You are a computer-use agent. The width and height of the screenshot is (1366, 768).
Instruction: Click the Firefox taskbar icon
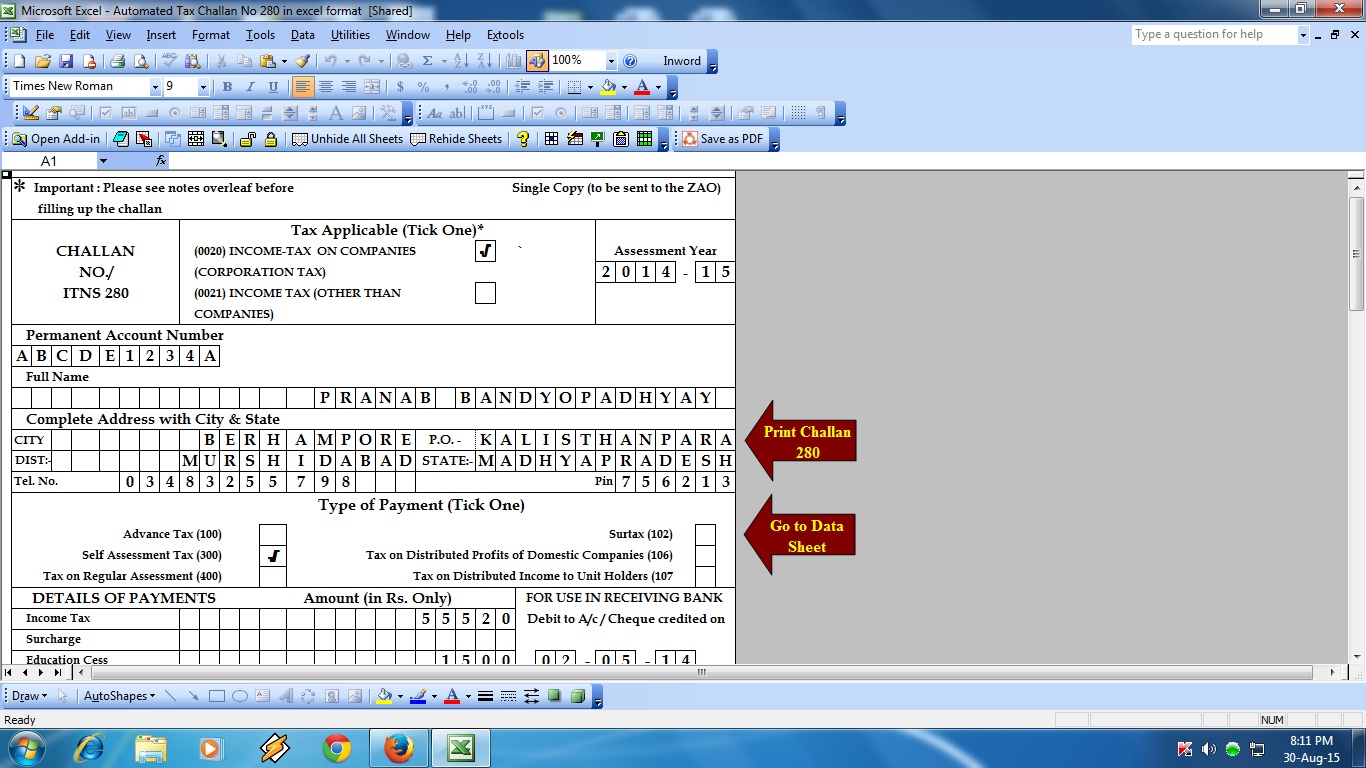(399, 748)
